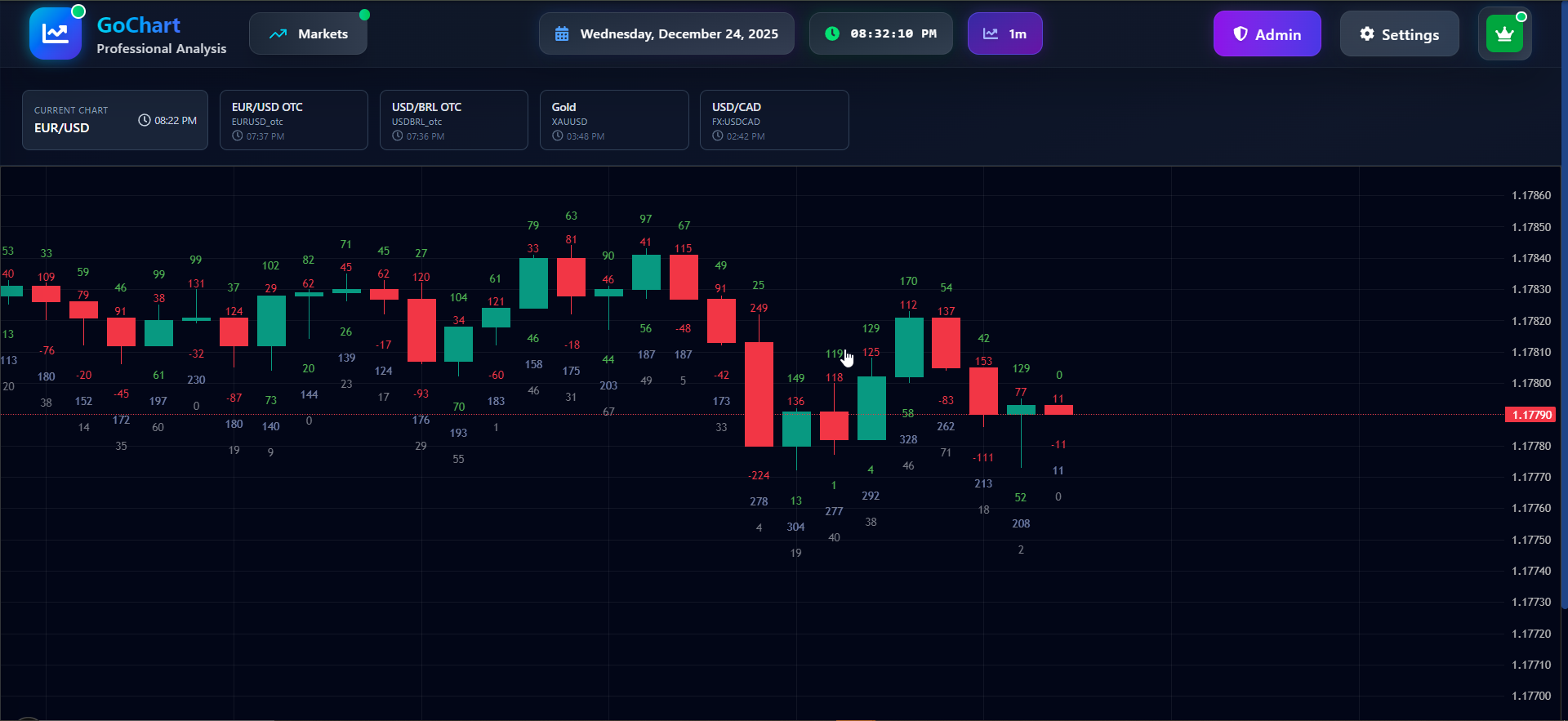
Task: Click the green crown premium icon
Action: (x=1504, y=34)
